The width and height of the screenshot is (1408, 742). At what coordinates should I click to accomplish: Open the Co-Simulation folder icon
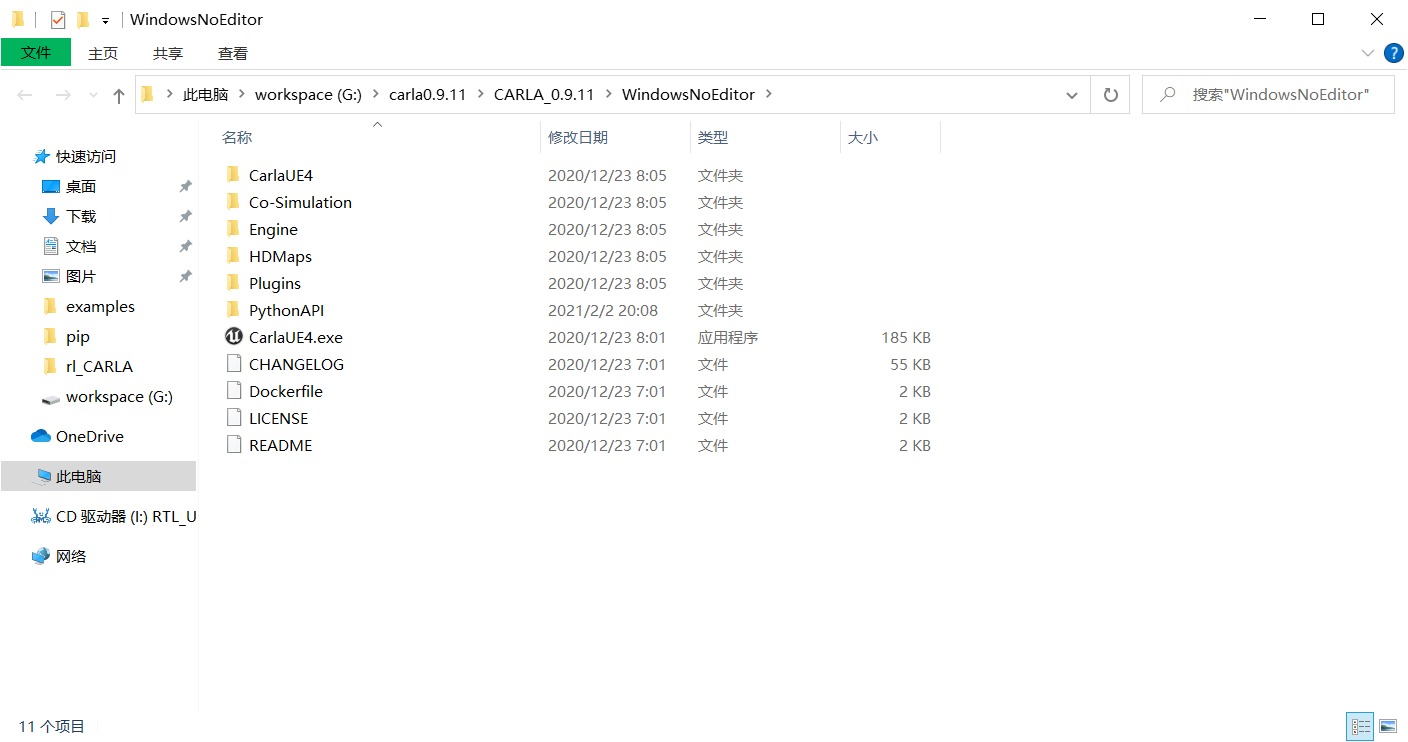coord(233,202)
